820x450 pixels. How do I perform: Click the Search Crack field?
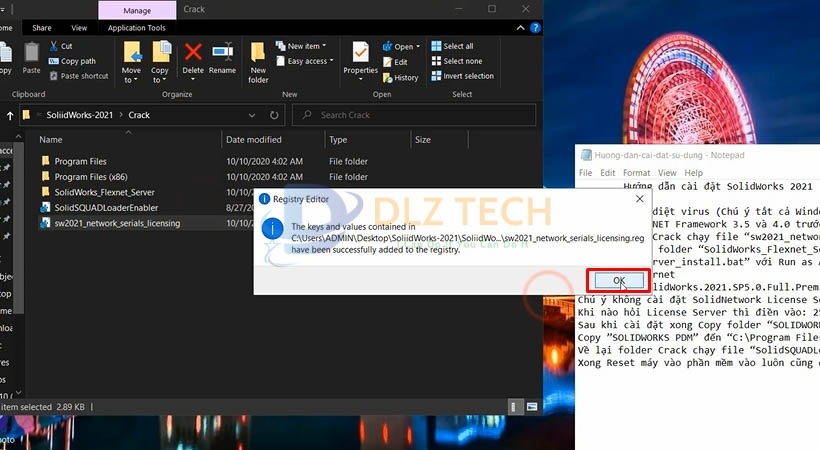pyautogui.click(x=414, y=115)
